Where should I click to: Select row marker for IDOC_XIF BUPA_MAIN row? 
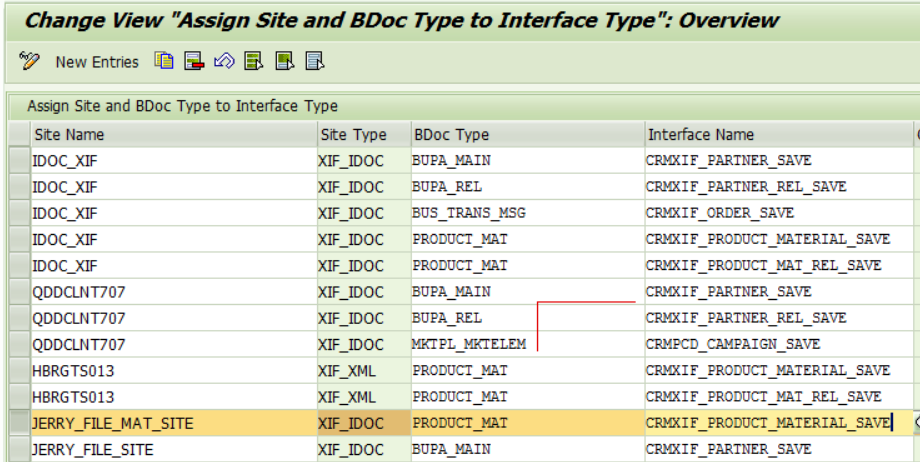[x=19, y=160]
